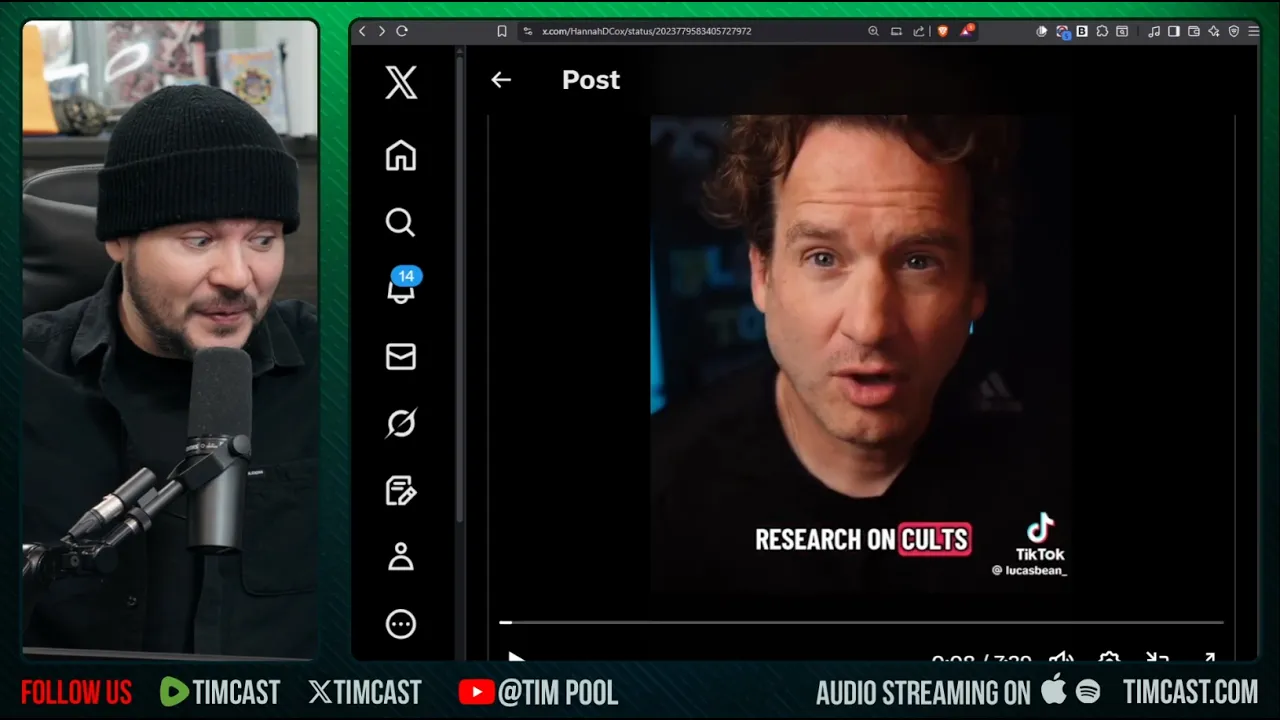Viewport: 1280px width, 720px height.
Task: Open the Grok icon in sidebar
Action: tap(401, 423)
